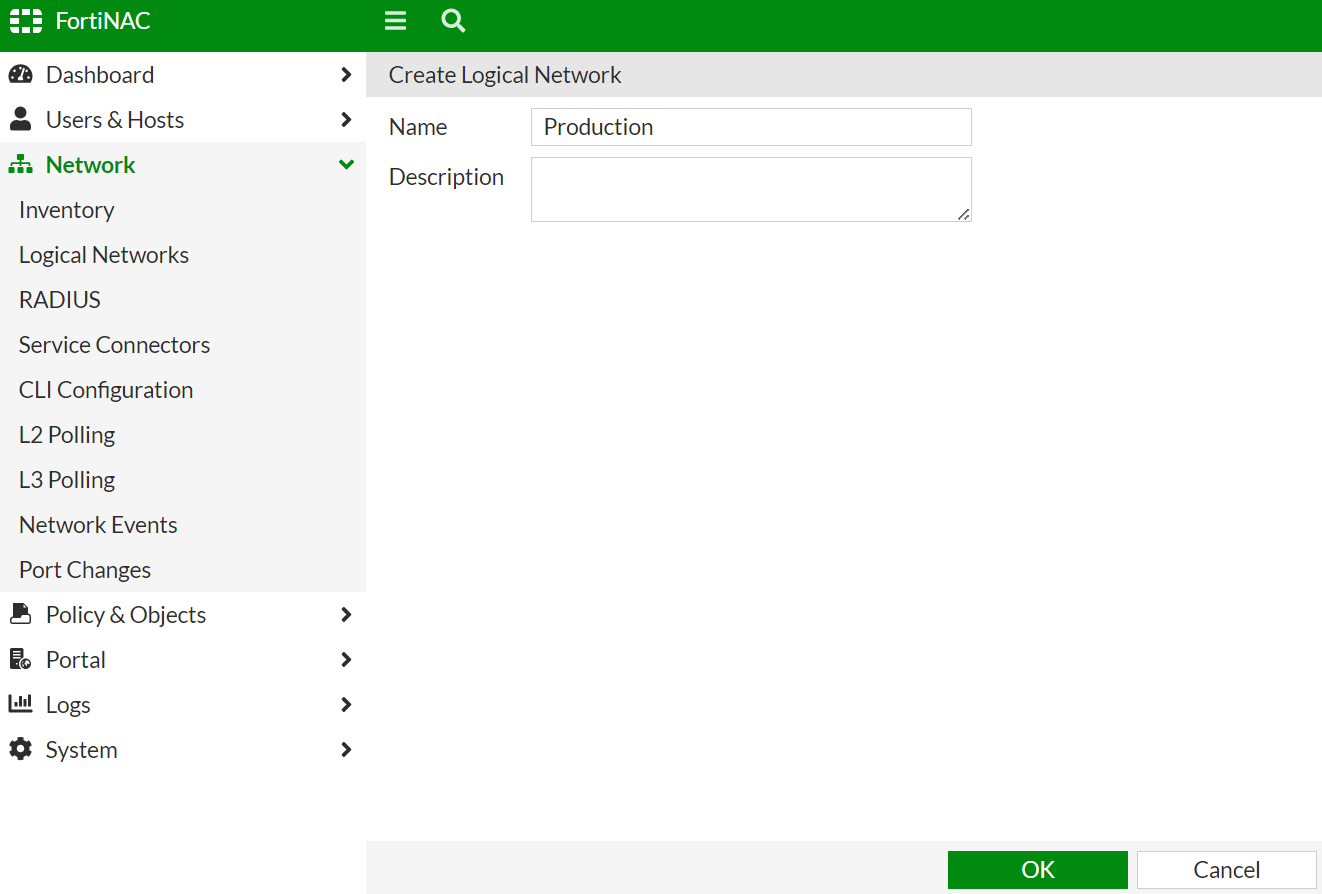Cancel creating the logical network
Screen dimensions: 1322x894
click(1225, 869)
